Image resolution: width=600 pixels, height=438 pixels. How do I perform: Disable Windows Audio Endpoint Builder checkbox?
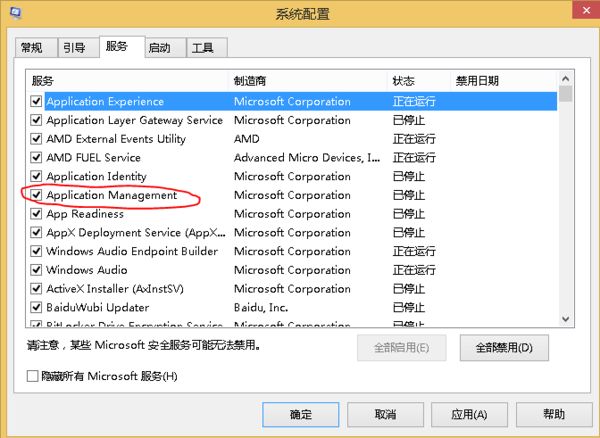click(x=36, y=251)
